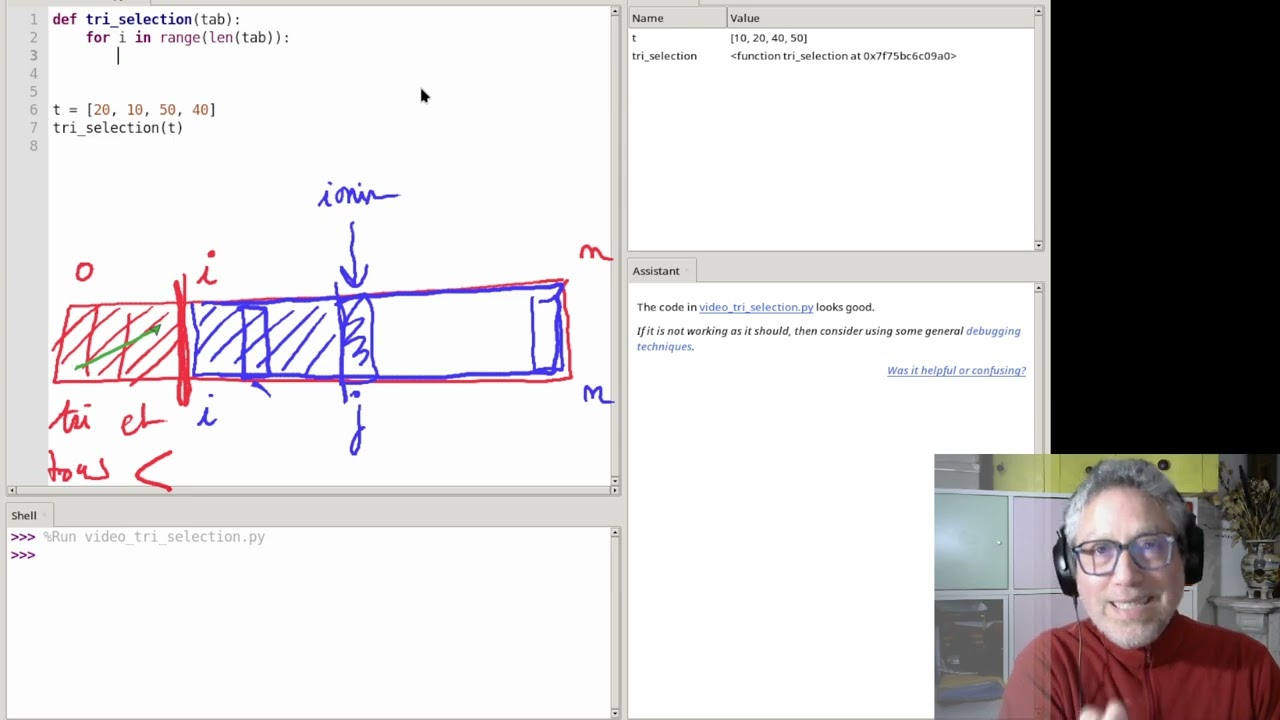Click the editor vertical scrollbar up arrow
The height and width of the screenshot is (720, 1280).
tap(615, 13)
